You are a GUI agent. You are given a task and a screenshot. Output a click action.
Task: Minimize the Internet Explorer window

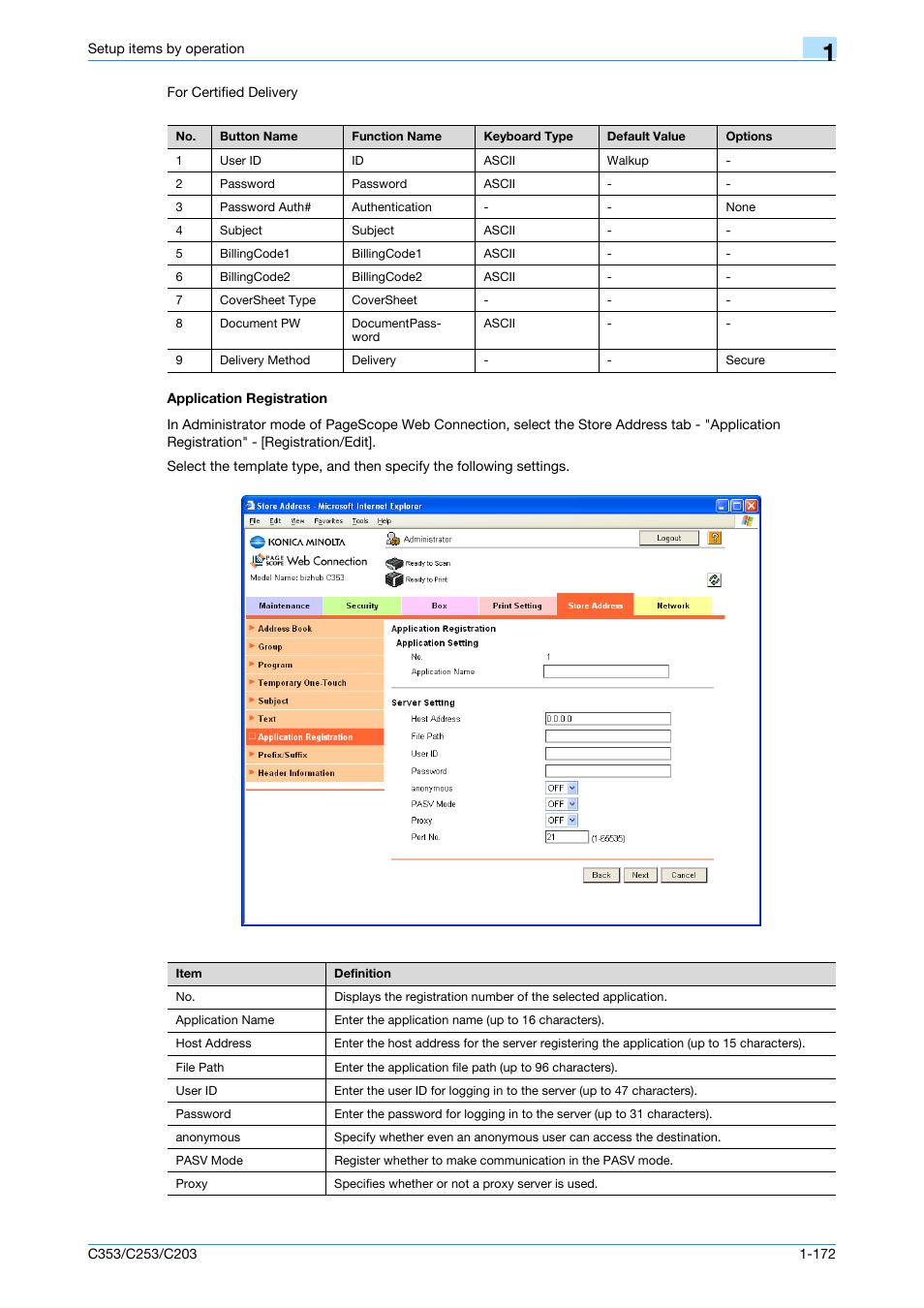[722, 506]
